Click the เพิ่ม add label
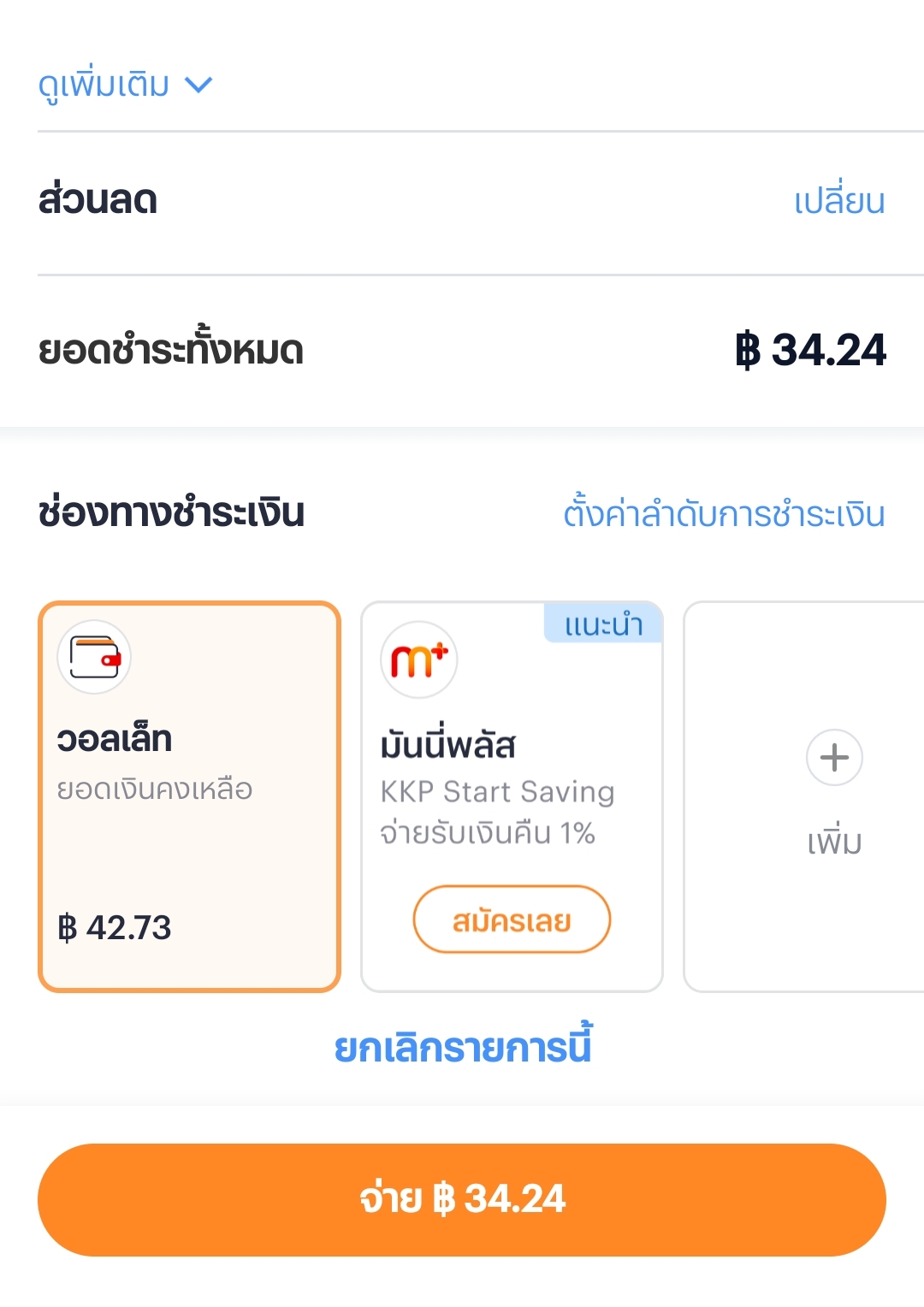Viewport: 924px width, 1307px height. (834, 843)
